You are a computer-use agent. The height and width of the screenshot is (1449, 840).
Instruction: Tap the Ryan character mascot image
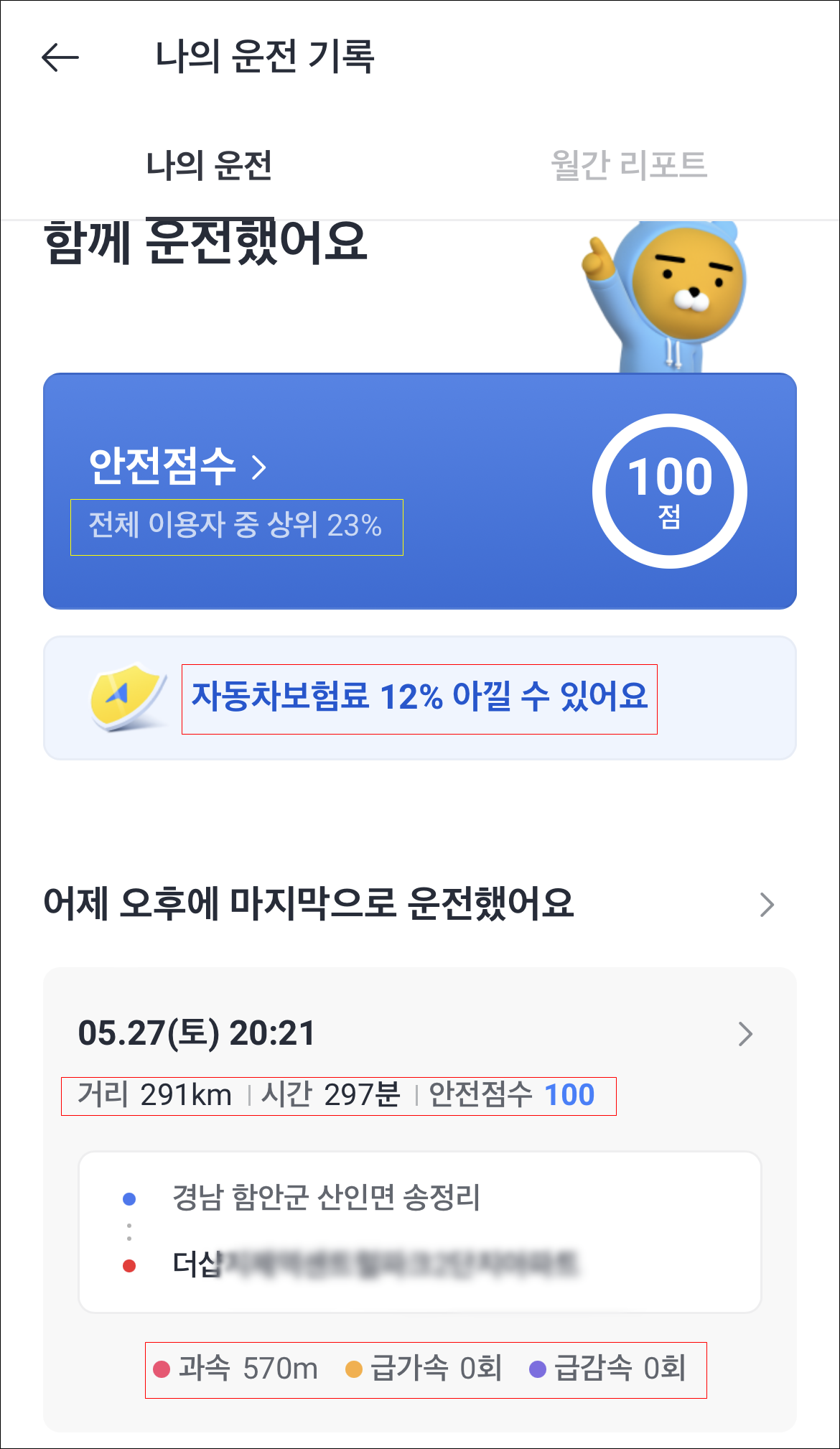(664, 297)
